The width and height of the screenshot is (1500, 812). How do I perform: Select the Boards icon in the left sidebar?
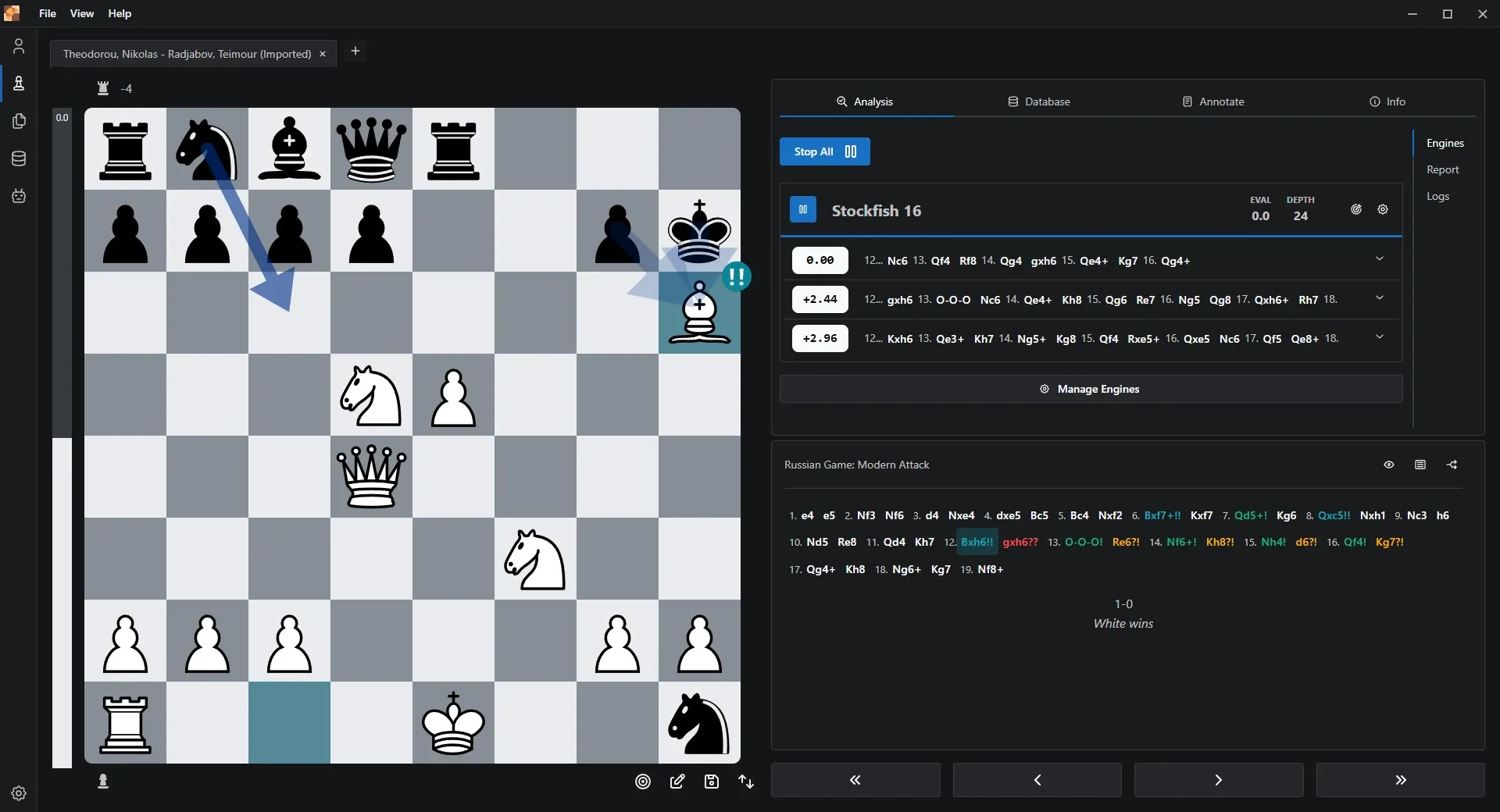pyautogui.click(x=19, y=84)
